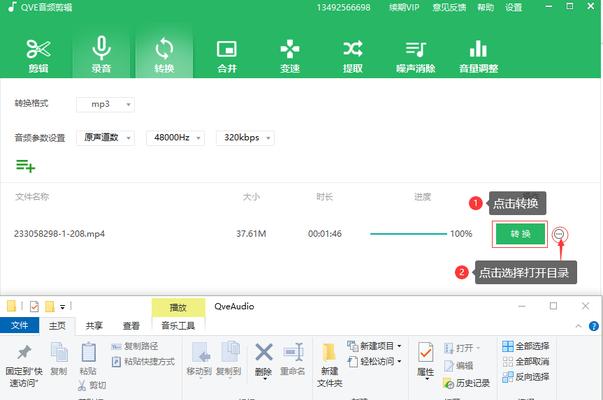Click Explorer quick-access properties checkmark icon
Image resolution: width=603 pixels, height=400 pixels.
pos(34,306)
